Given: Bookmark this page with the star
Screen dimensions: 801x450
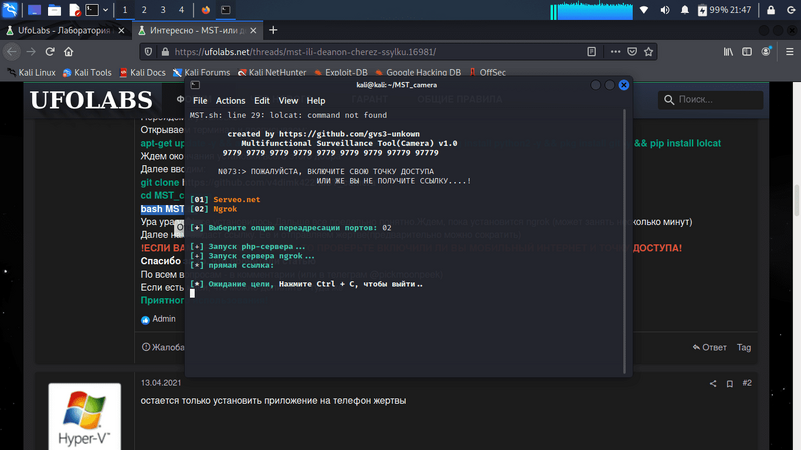Looking at the screenshot, I should pyautogui.click(x=649, y=52).
